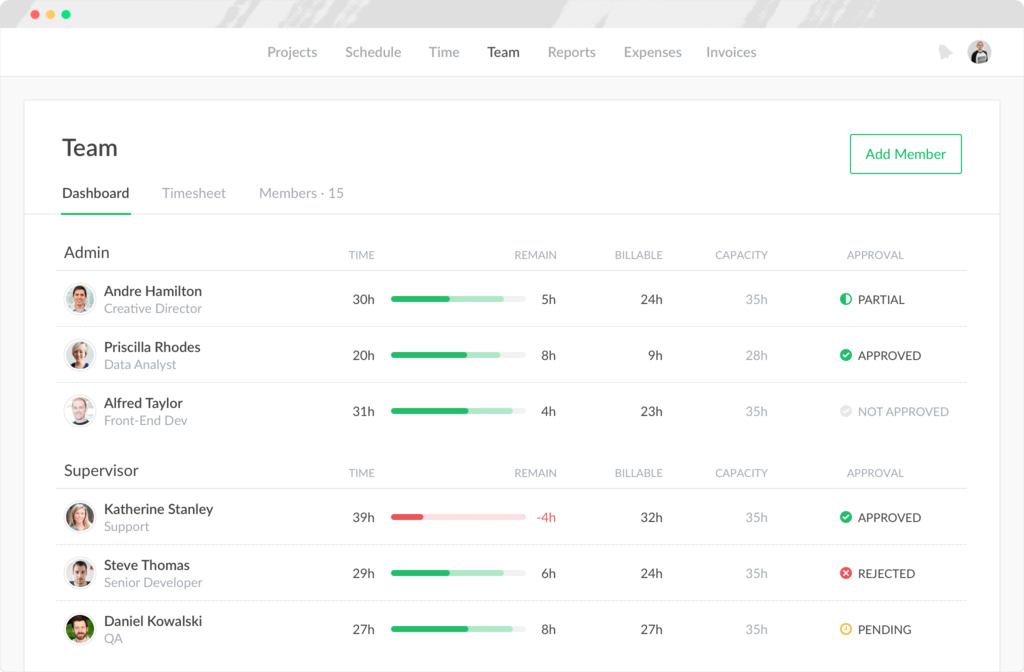The width and height of the screenshot is (1024, 672).
Task: Open the Reports section from top navigation
Action: pos(571,51)
